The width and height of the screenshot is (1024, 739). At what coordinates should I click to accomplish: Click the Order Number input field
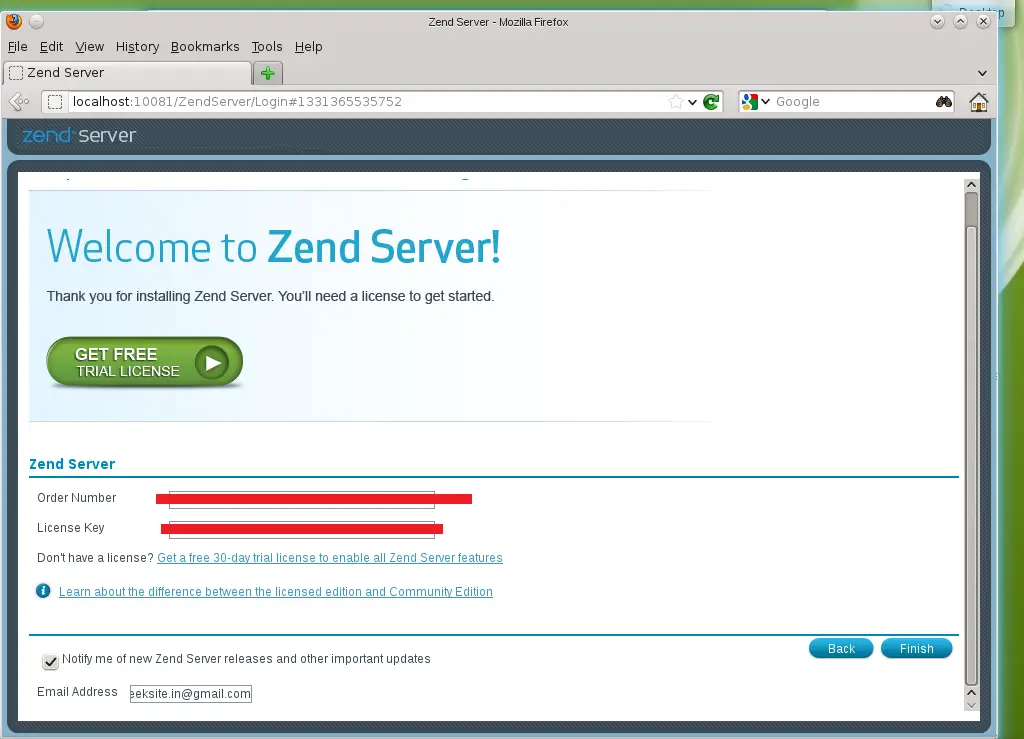302,499
